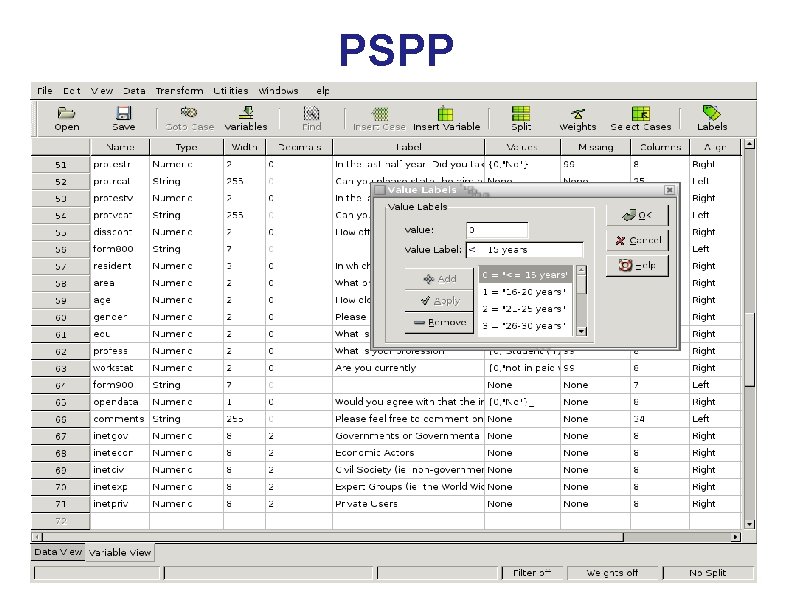Click the main vertical scrollbar up arrow
The width and height of the screenshot is (794, 595).
749,144
